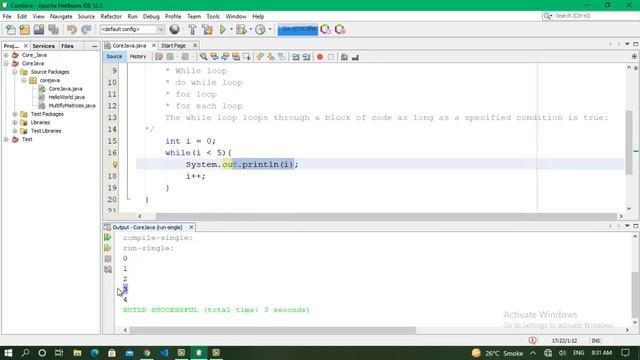Switch to the History editor view

(138, 57)
